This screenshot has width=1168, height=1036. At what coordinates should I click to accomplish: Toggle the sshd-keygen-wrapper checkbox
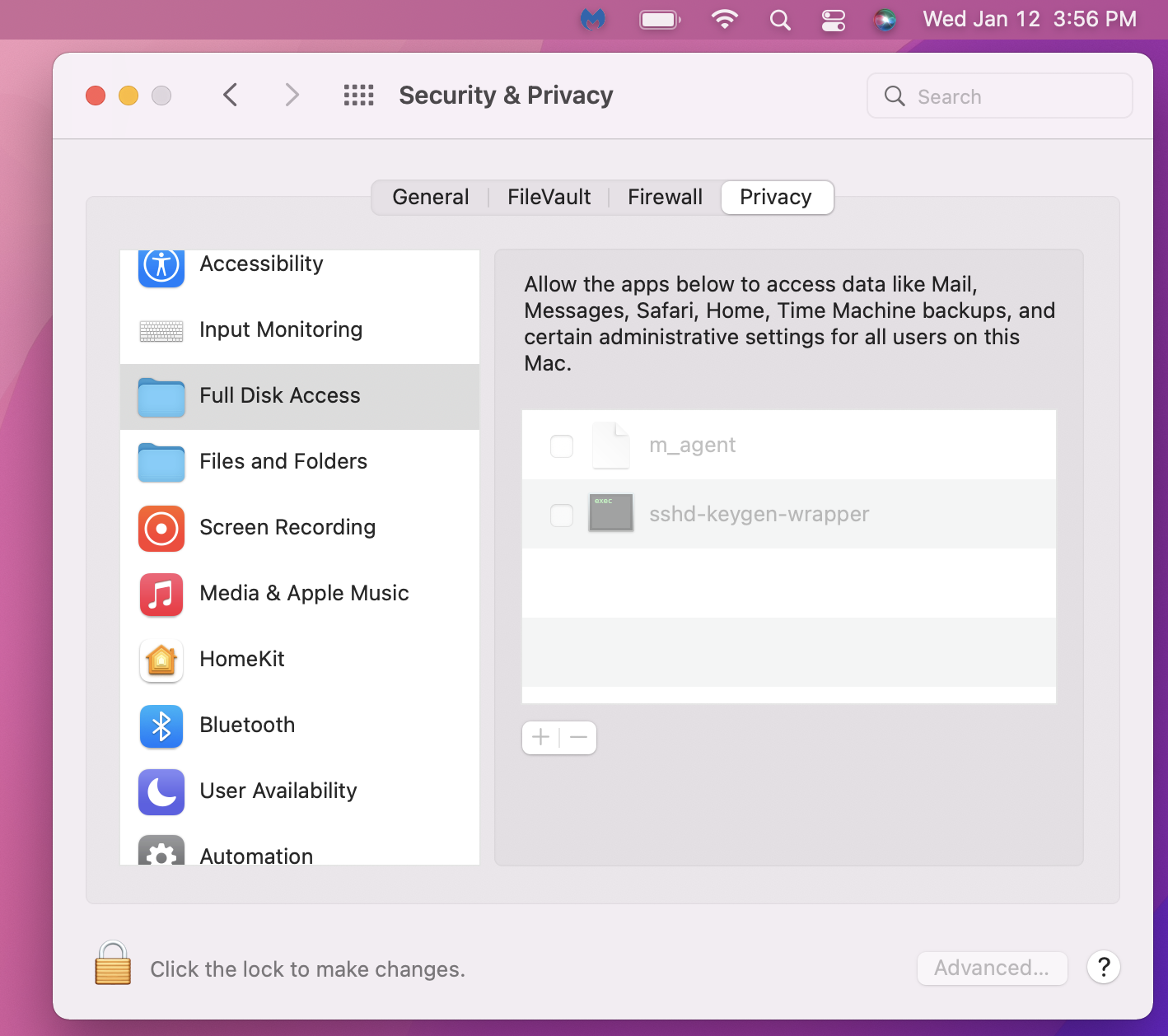click(562, 516)
